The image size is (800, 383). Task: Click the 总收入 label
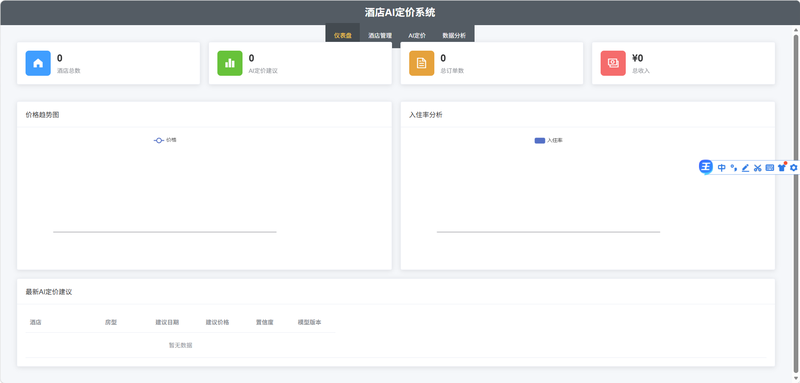tap(641, 71)
